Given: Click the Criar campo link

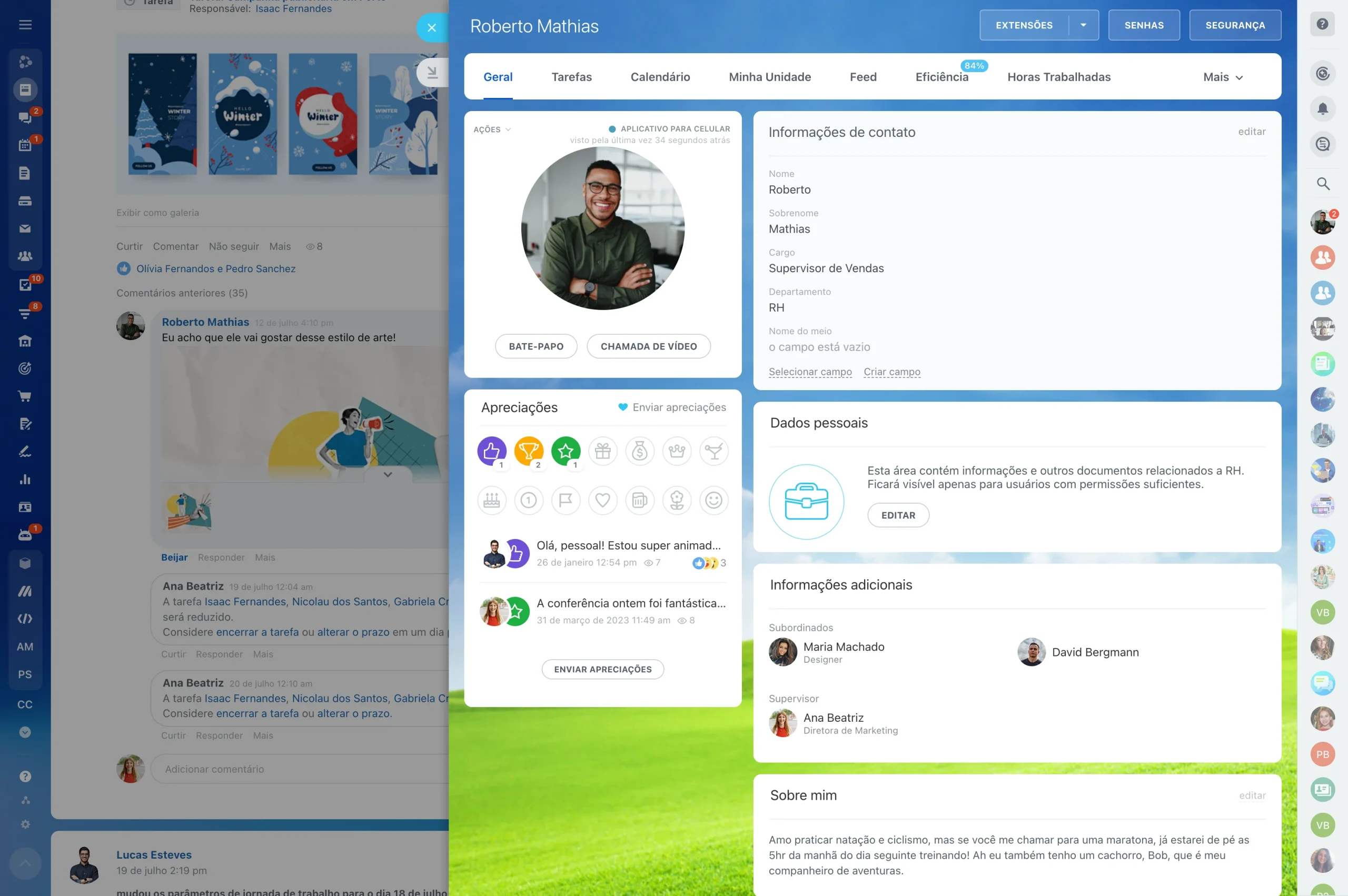Looking at the screenshot, I should [x=892, y=372].
